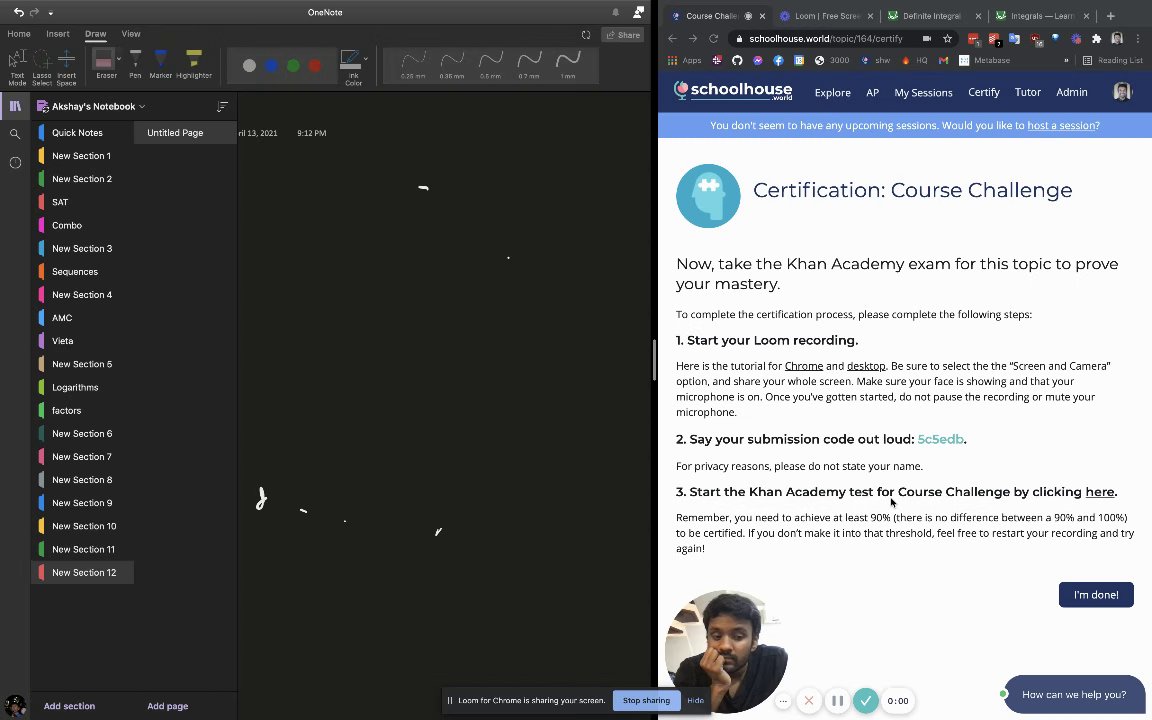The image size is (1152, 720).
Task: Open Certify in schoolhouse navigation
Action: (984, 92)
